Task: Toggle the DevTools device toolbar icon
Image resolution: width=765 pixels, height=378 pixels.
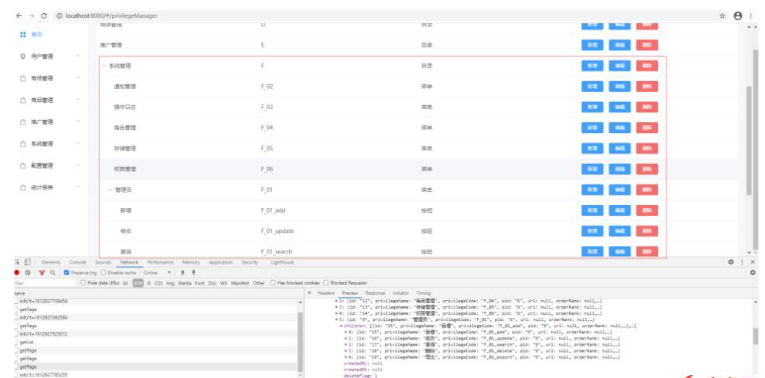Action: tap(28, 262)
